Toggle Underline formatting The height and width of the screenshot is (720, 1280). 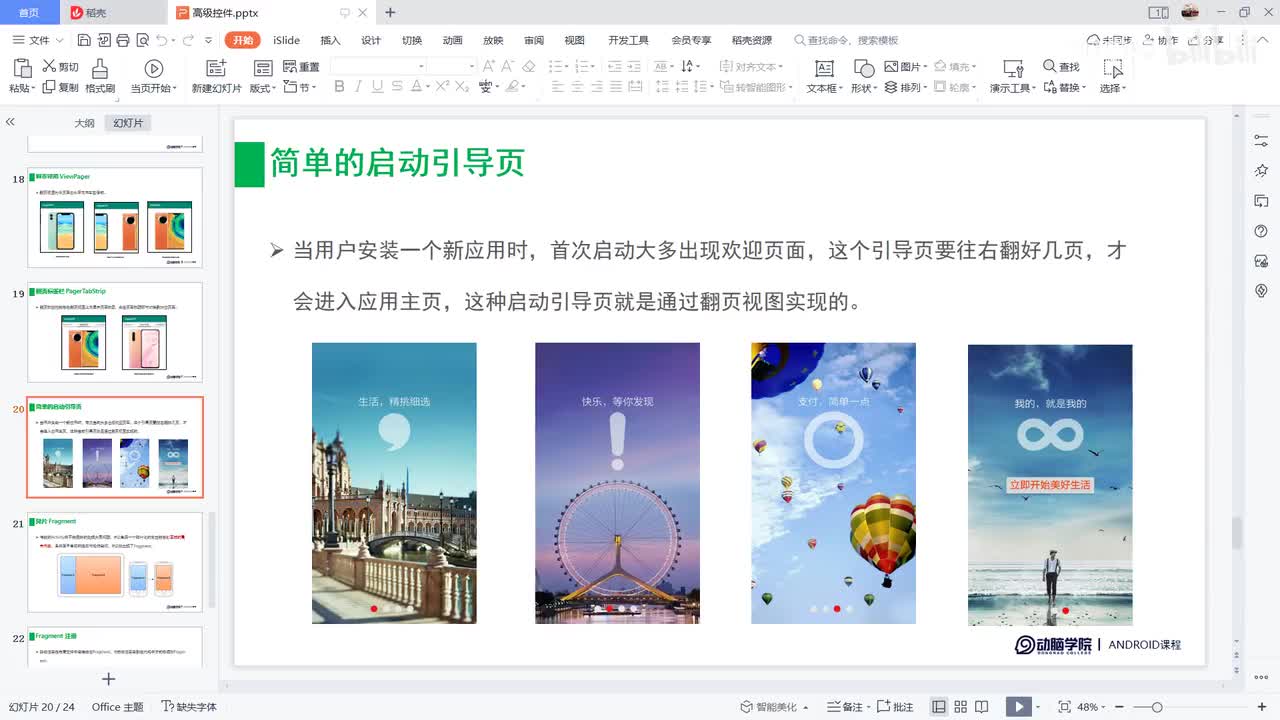378,87
